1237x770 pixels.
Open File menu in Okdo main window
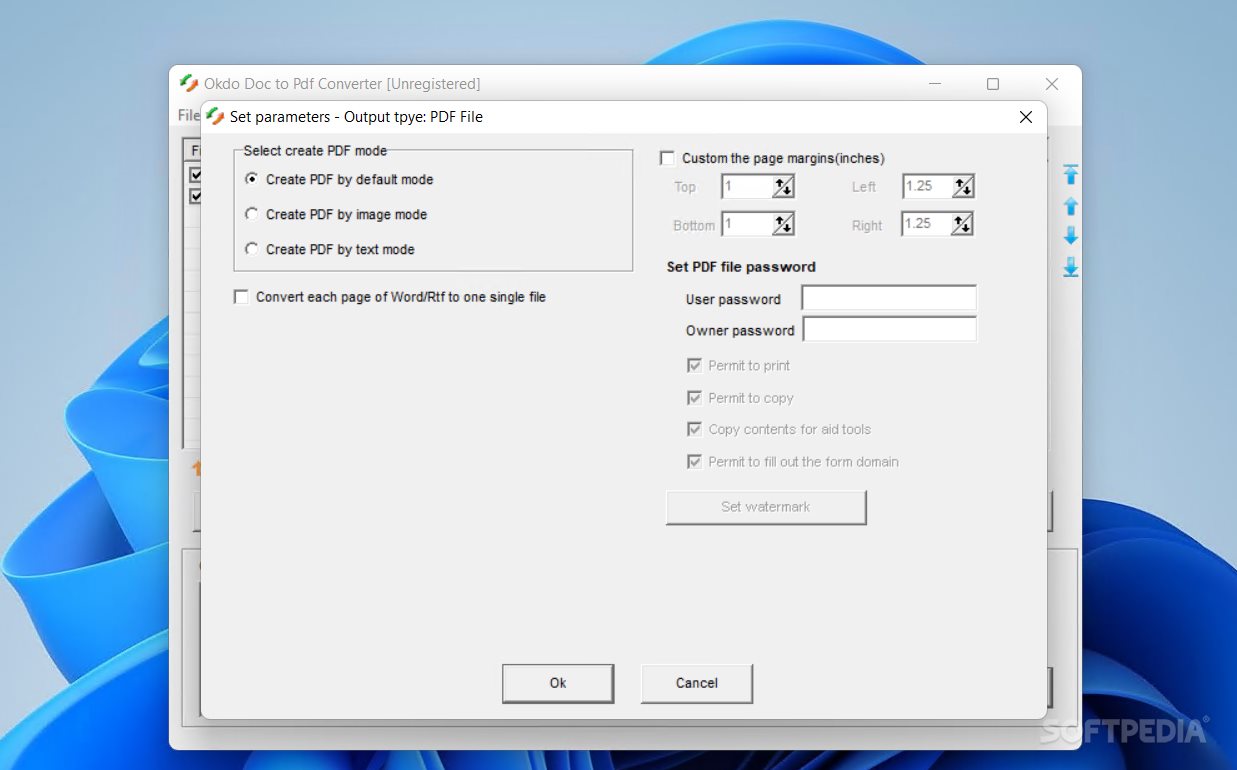189,115
